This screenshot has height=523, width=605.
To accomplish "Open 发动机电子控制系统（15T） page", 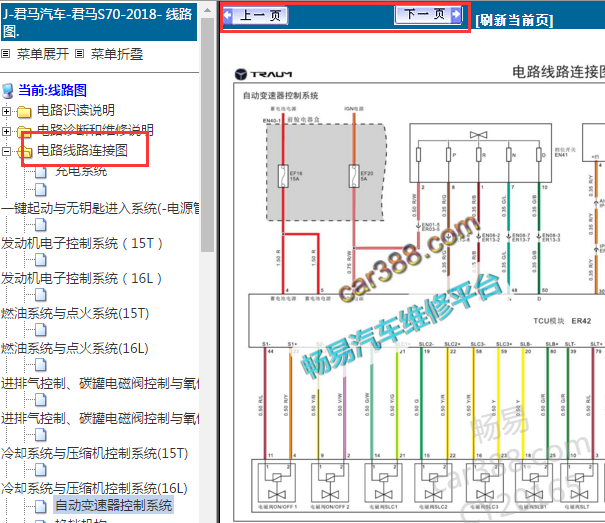I will pyautogui.click(x=82, y=244).
